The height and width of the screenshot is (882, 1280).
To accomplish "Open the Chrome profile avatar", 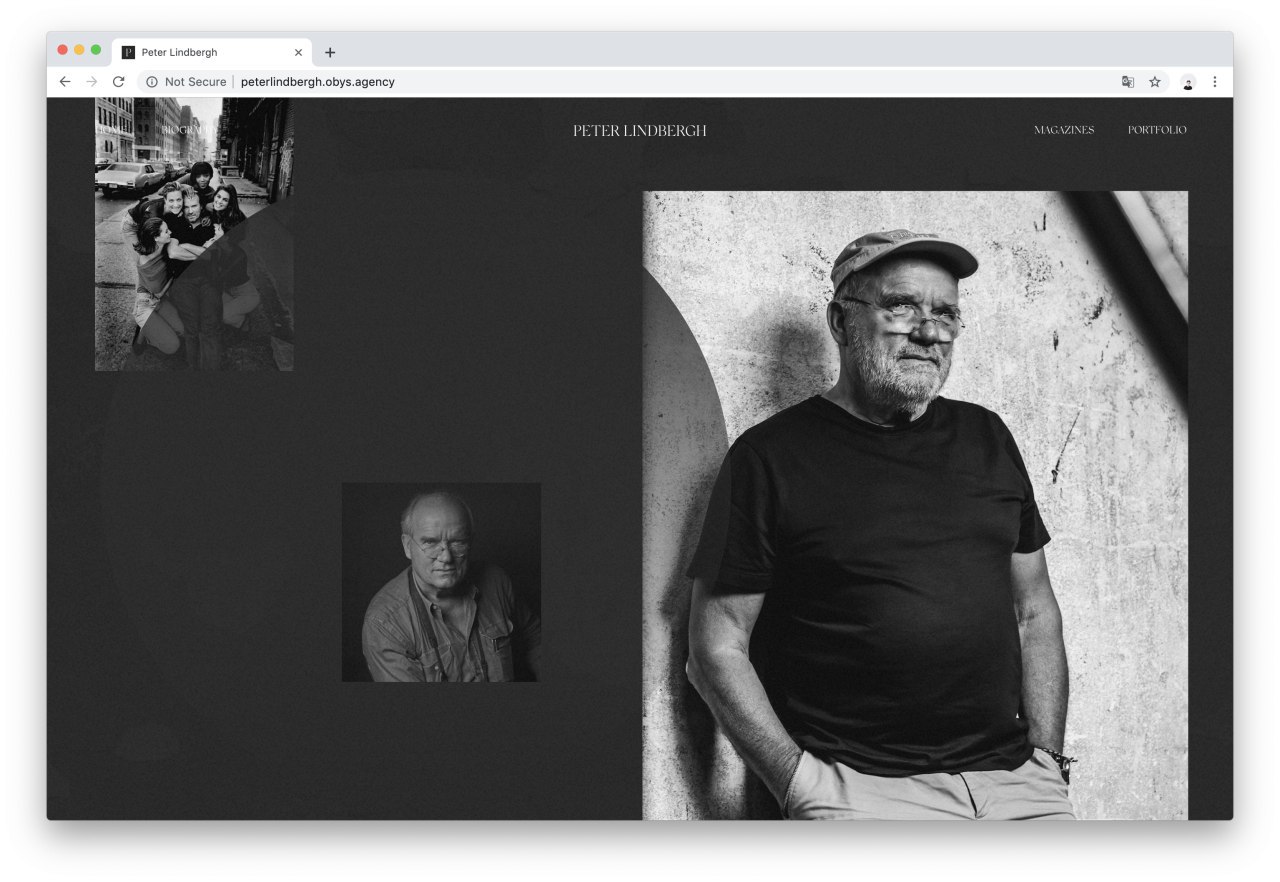I will pos(1188,82).
